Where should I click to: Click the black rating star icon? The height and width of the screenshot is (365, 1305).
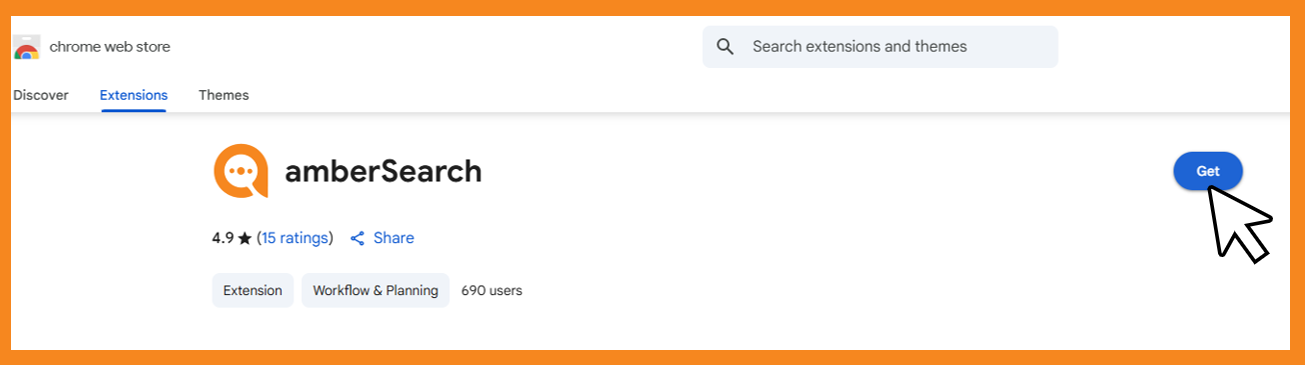pyautogui.click(x=245, y=238)
